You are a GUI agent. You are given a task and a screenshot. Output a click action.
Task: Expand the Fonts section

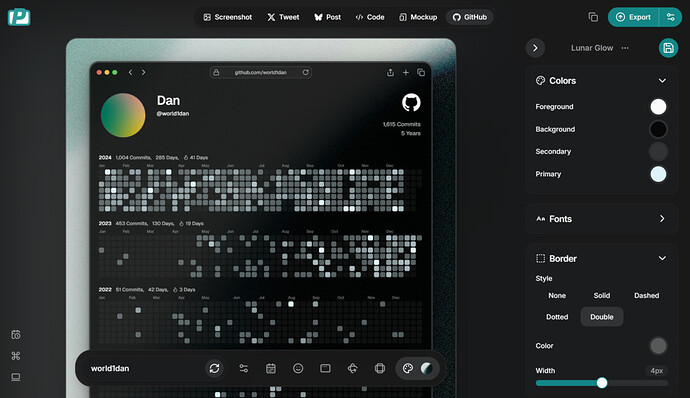click(662, 219)
